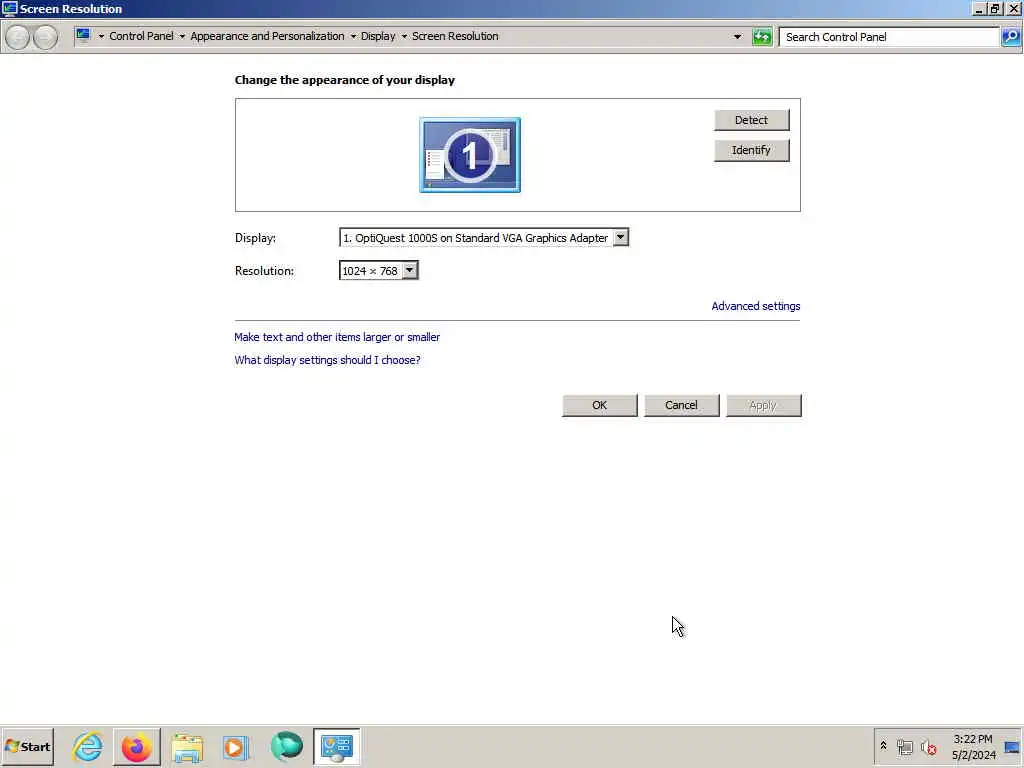This screenshot has height=768, width=1024.
Task: Click the Control Panel taskbar icon
Action: coord(336,746)
